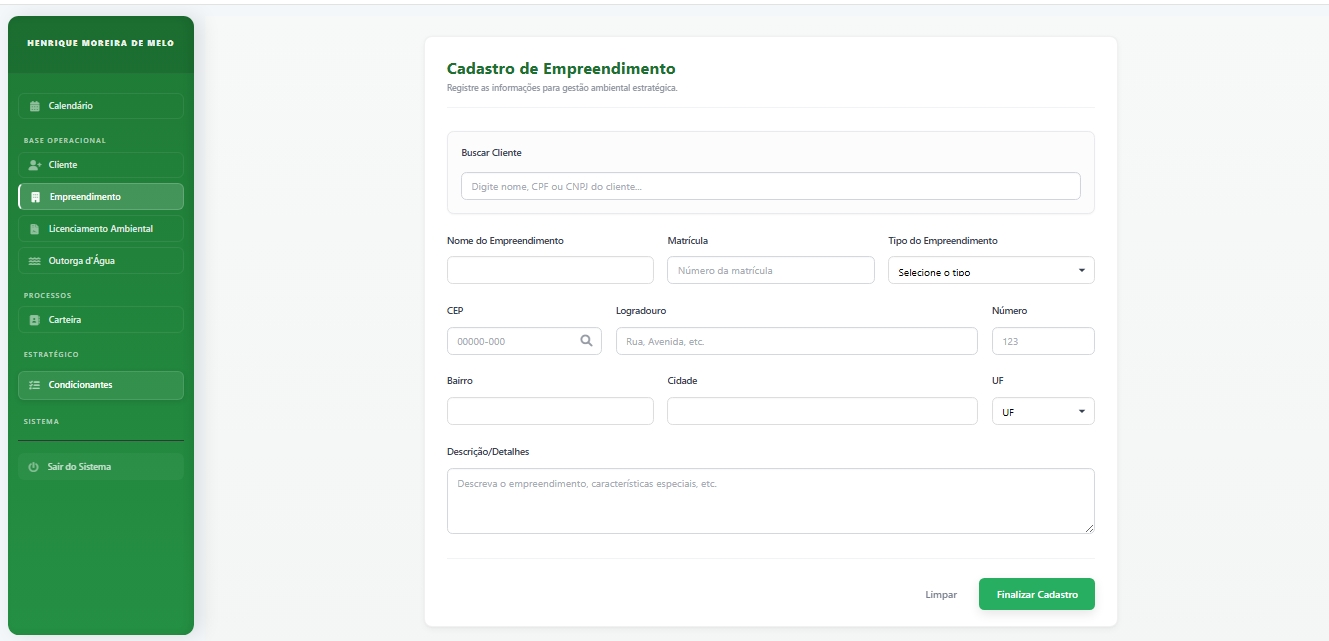The image size is (1329, 641).
Task: Click the checklist icon beside Condicionantes
Action: click(x=35, y=385)
